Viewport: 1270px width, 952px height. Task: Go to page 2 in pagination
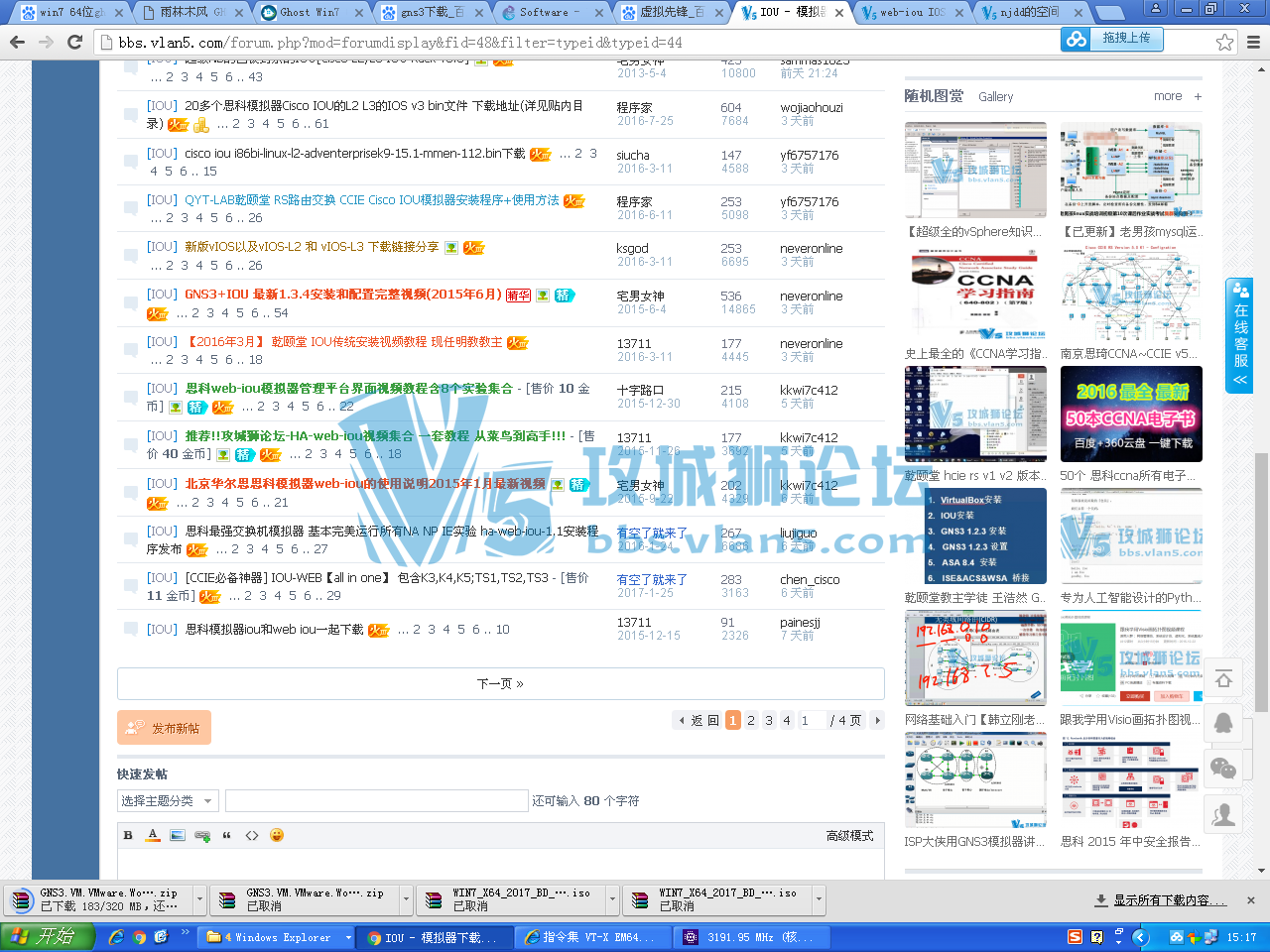pyautogui.click(x=751, y=720)
